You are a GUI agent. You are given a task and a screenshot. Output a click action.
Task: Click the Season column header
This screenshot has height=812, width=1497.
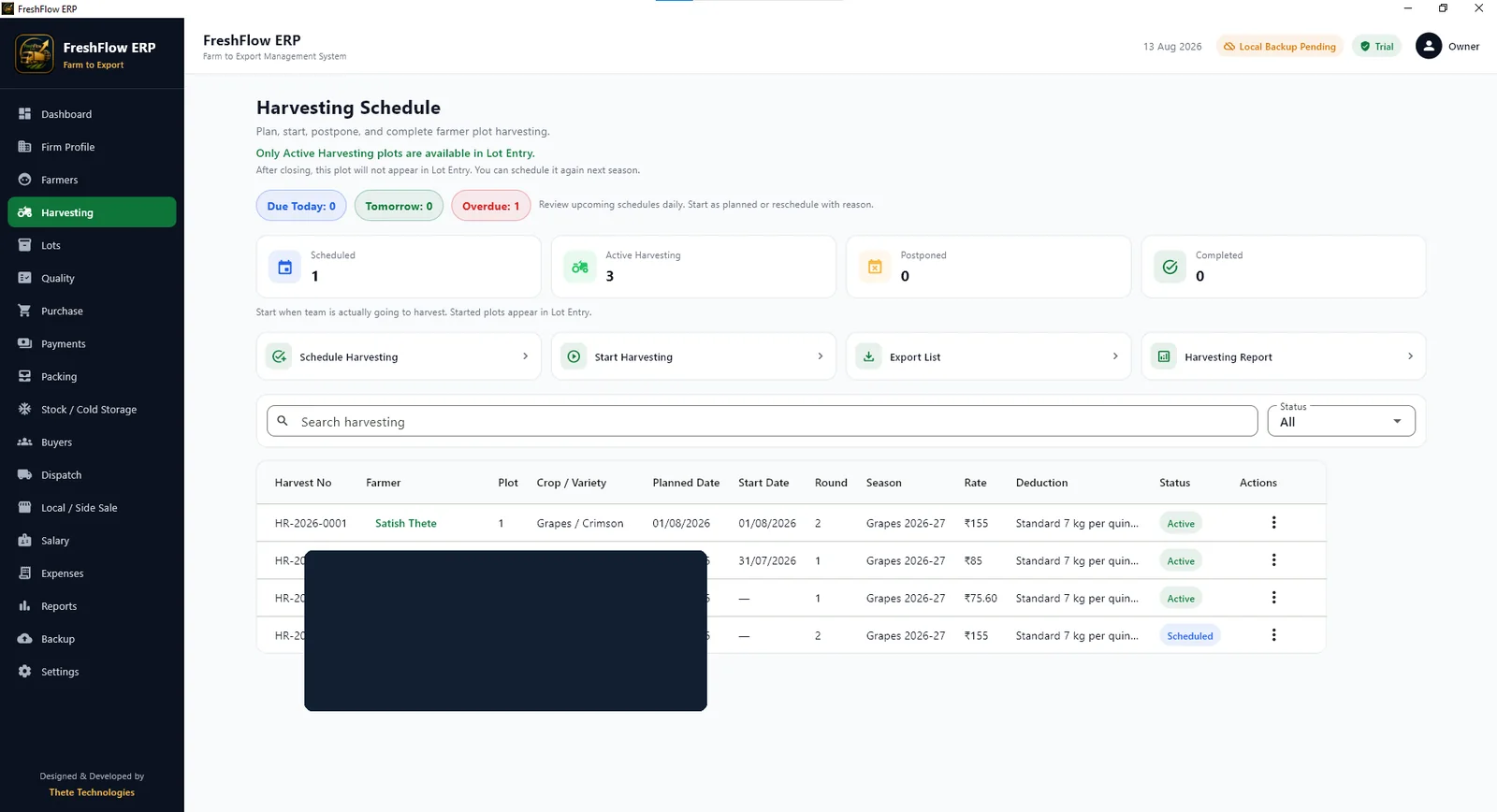click(x=883, y=483)
